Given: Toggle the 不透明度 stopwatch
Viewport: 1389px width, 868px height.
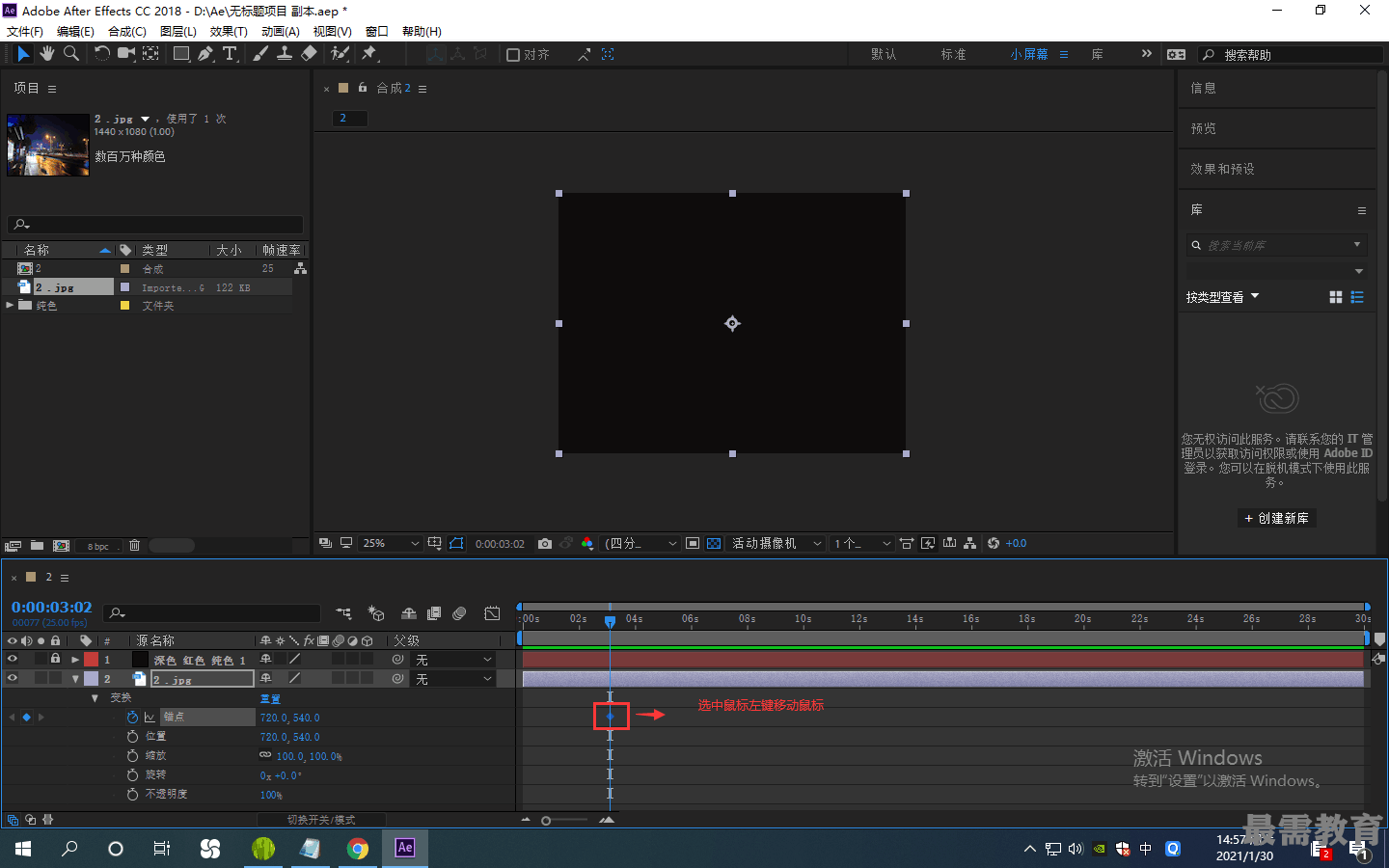Looking at the screenshot, I should (132, 794).
